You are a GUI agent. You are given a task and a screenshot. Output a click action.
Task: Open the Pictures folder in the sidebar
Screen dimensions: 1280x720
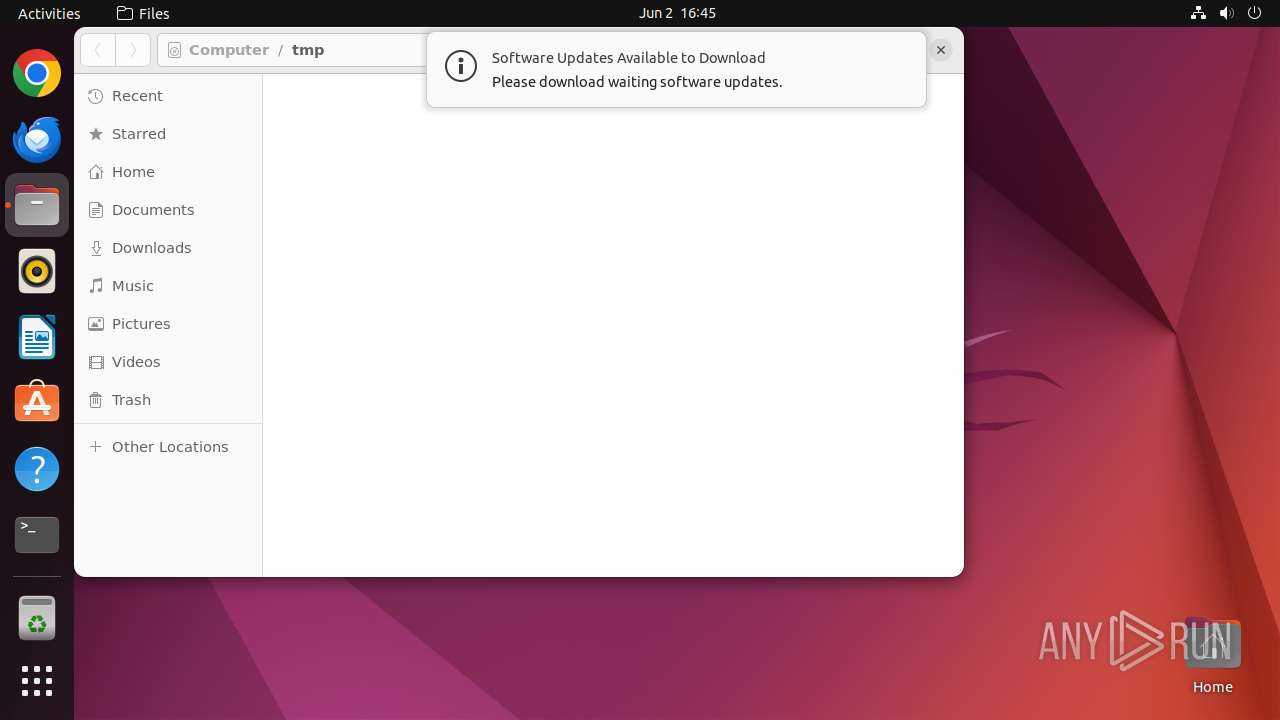point(168,324)
